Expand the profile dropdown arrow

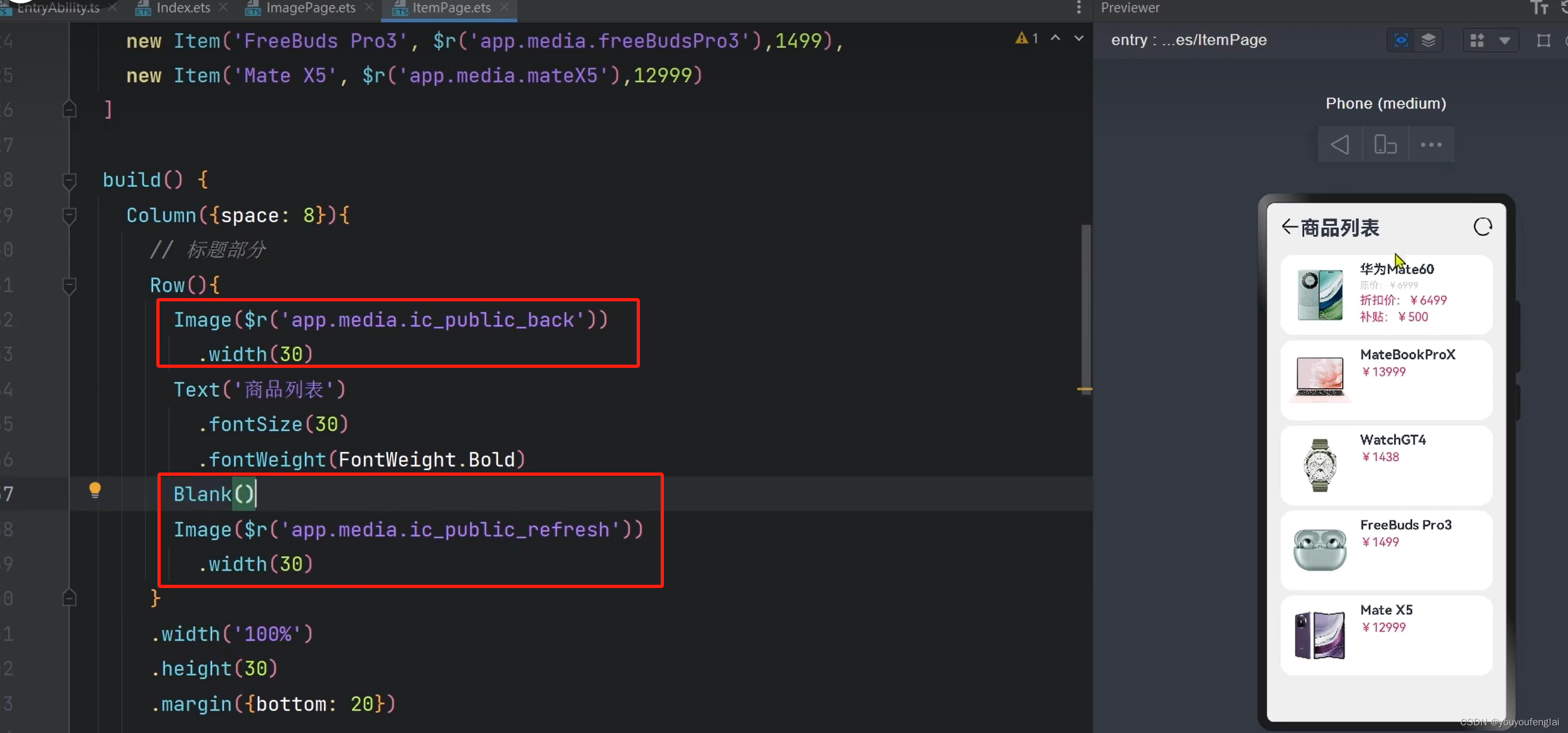pyautogui.click(x=1504, y=41)
